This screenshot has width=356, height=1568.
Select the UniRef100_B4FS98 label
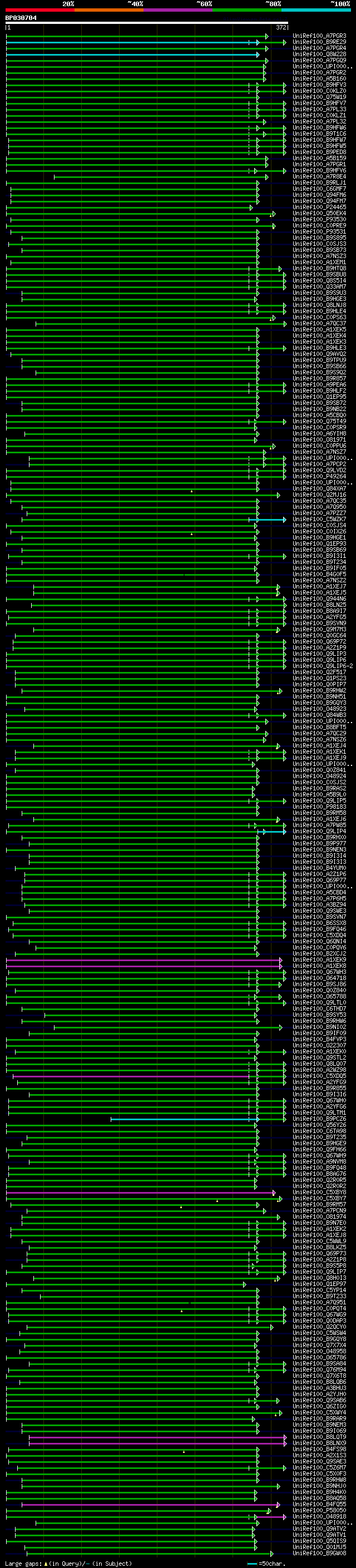[x=319, y=1450]
